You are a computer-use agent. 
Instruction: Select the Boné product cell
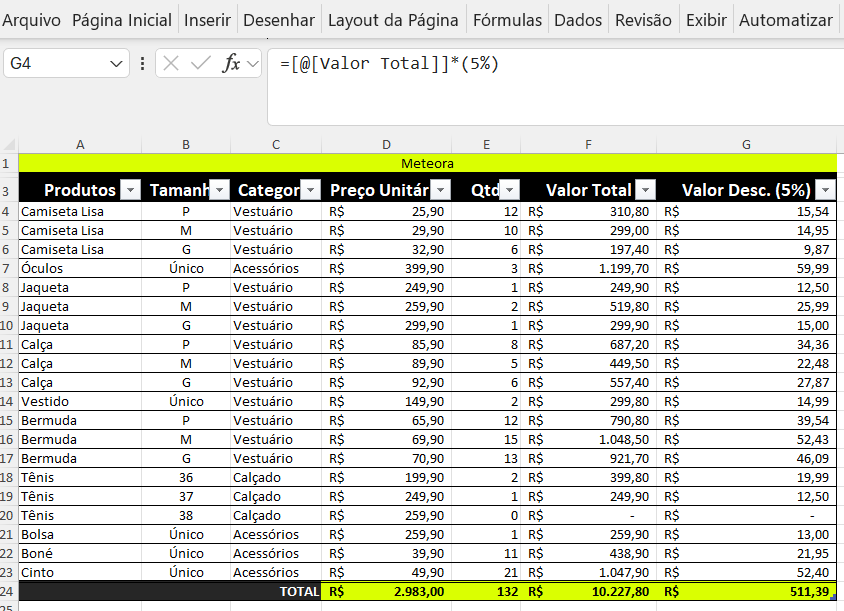(x=80, y=553)
